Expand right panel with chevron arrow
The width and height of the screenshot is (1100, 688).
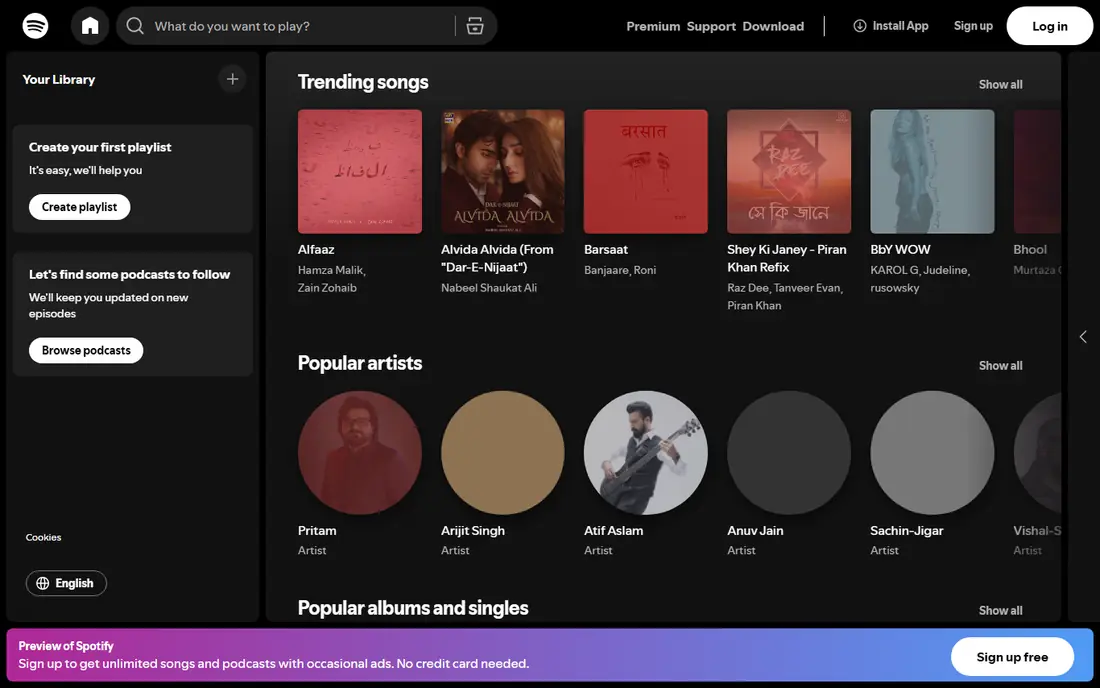coord(1083,337)
